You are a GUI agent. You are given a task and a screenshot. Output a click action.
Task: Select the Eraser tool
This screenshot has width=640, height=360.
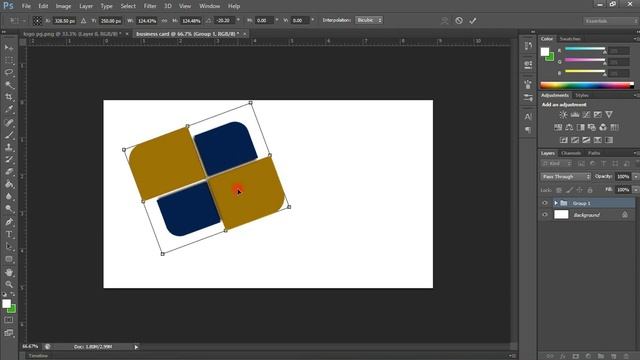(x=9, y=172)
